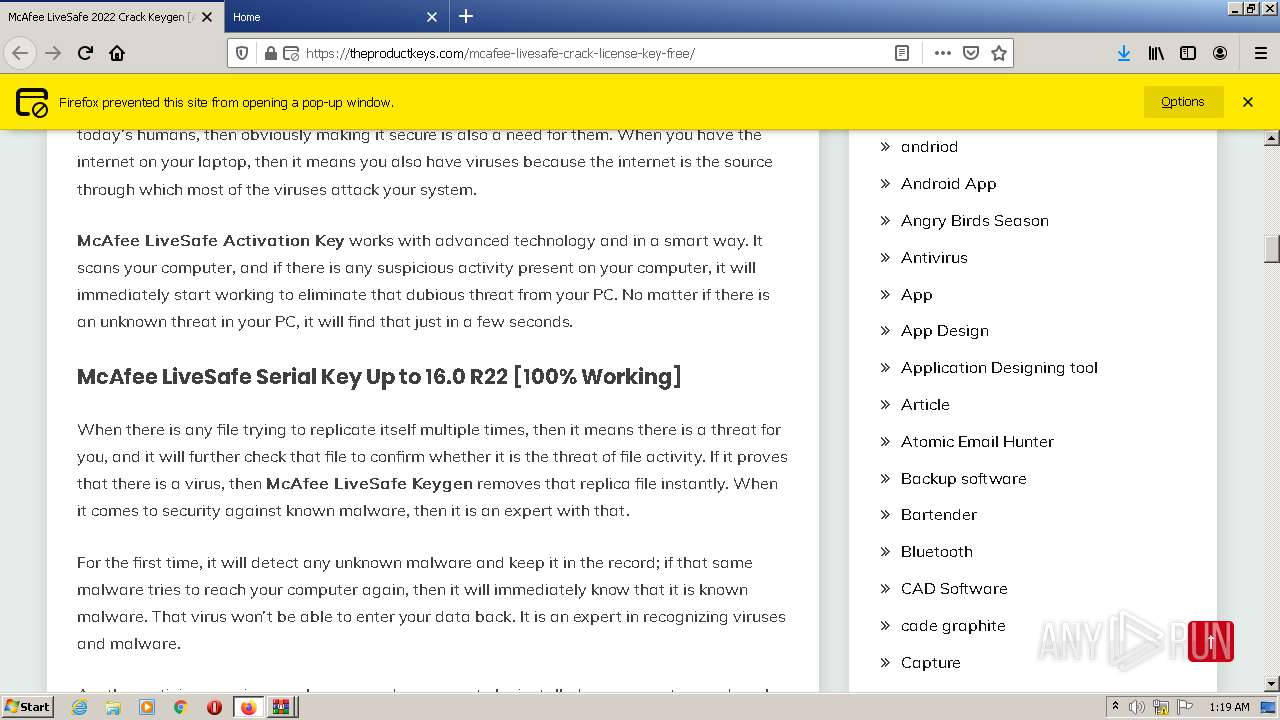Reload the current page
This screenshot has width=1280, height=720.
[85, 53]
